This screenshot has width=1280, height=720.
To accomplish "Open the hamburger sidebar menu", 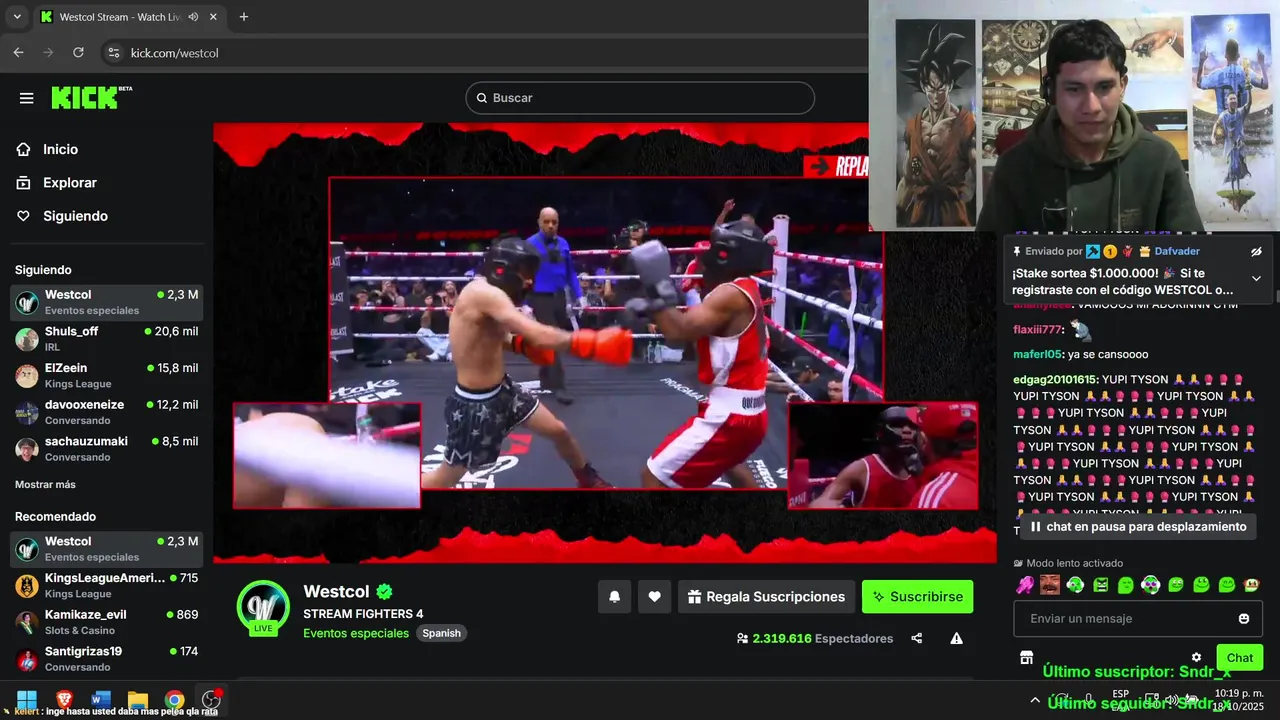I will click(27, 98).
